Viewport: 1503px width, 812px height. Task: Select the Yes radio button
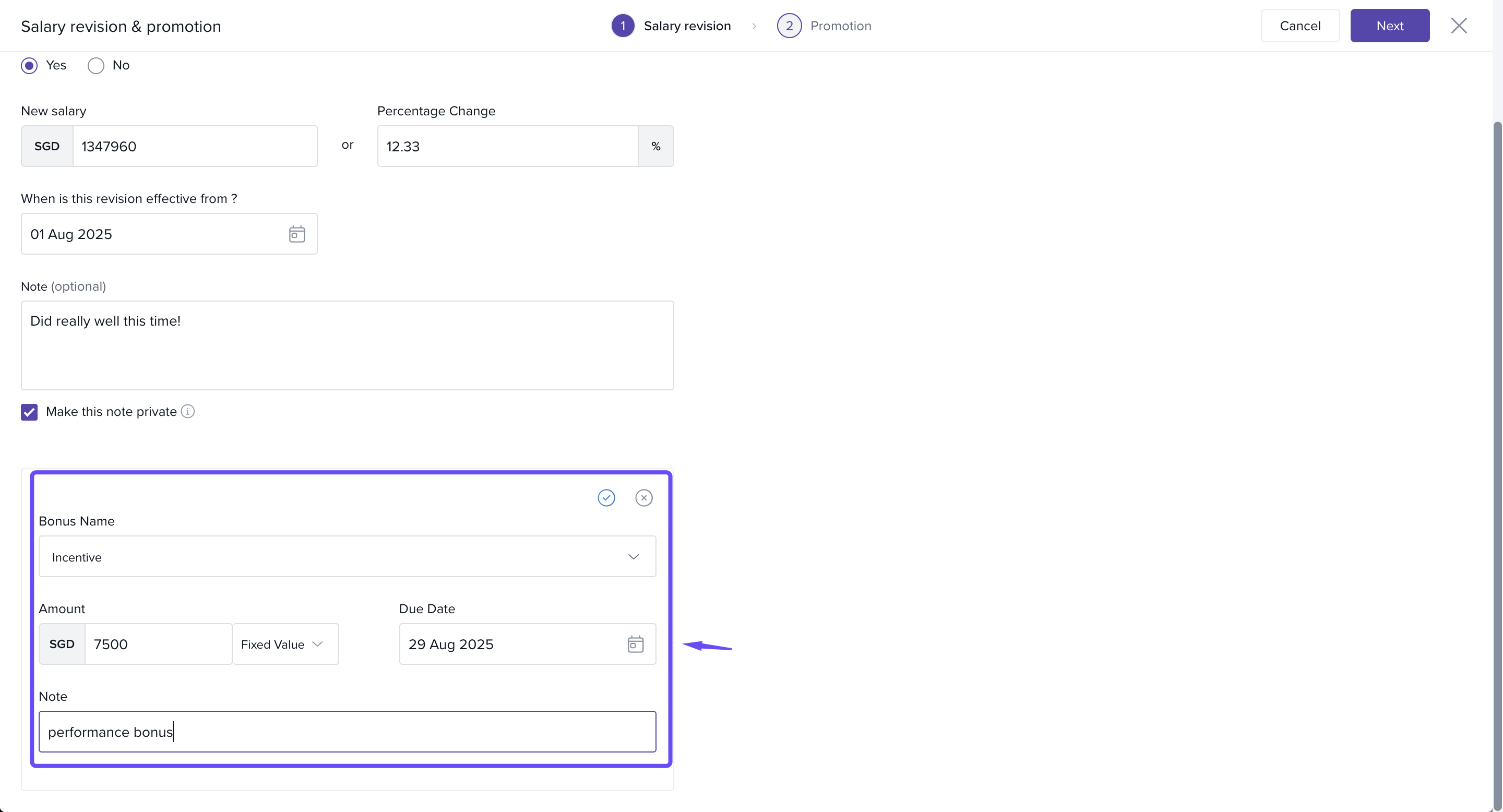(x=29, y=65)
